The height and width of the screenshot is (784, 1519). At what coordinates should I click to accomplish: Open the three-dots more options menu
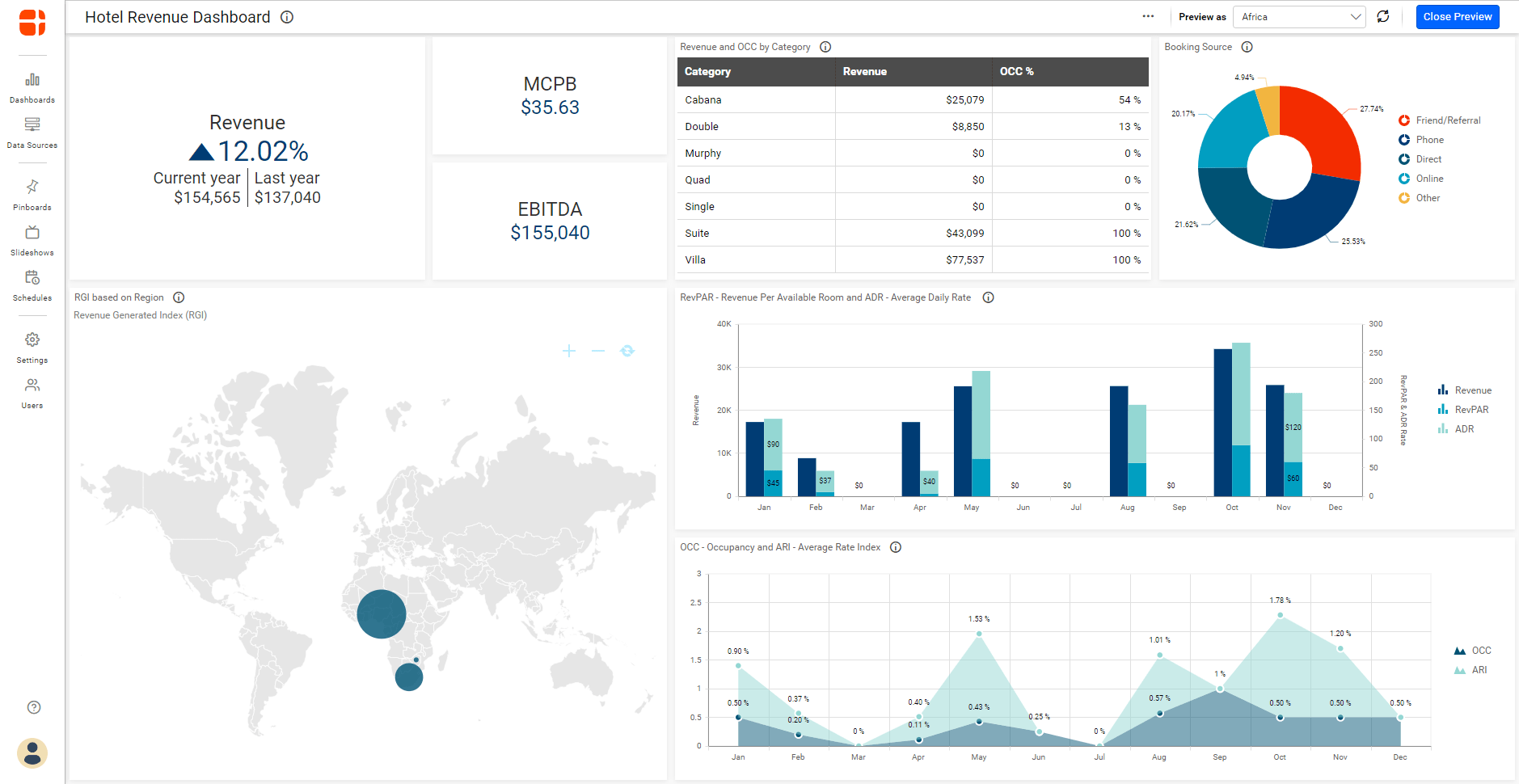point(1148,17)
